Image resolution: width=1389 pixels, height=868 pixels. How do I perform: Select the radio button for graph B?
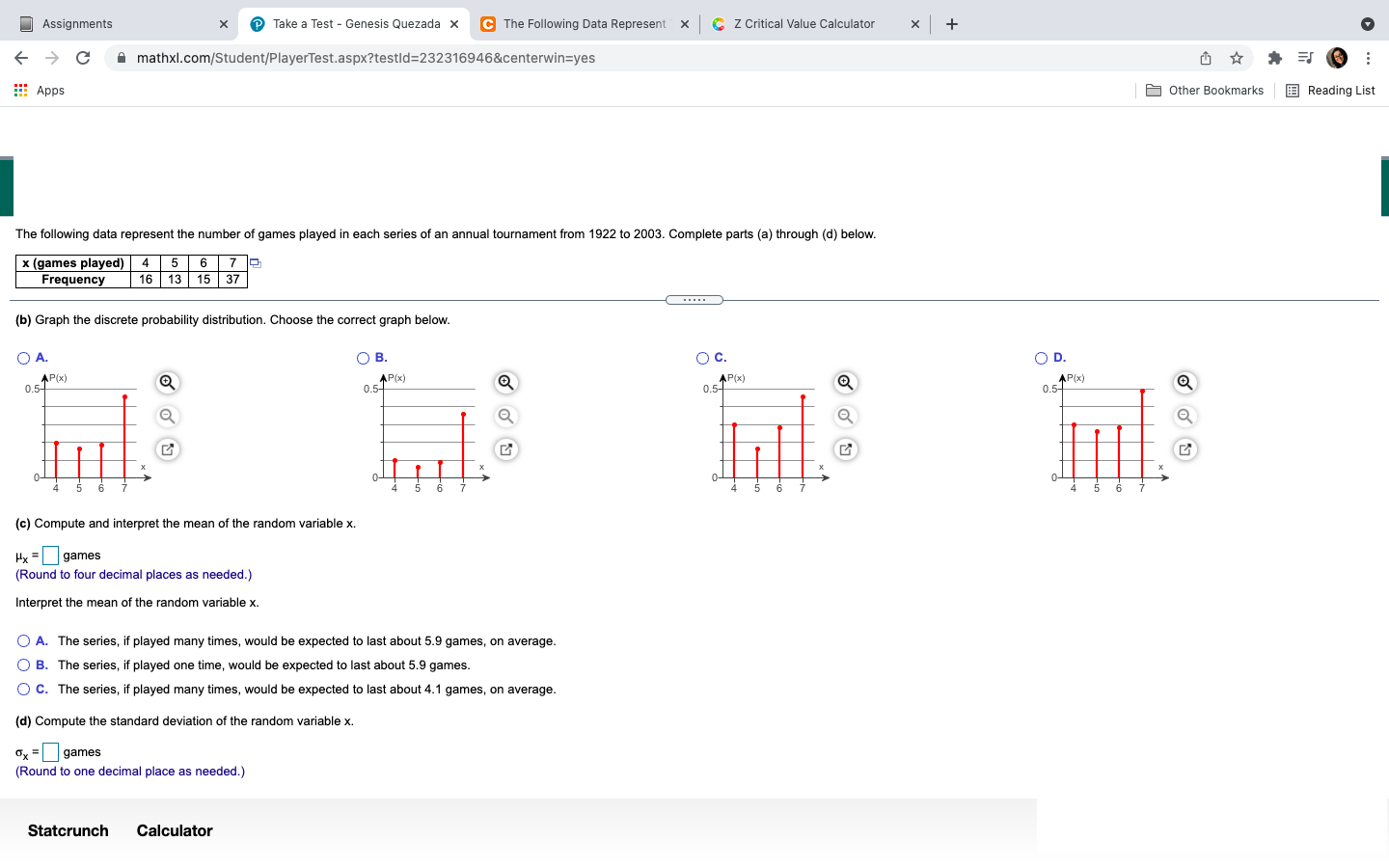click(362, 358)
